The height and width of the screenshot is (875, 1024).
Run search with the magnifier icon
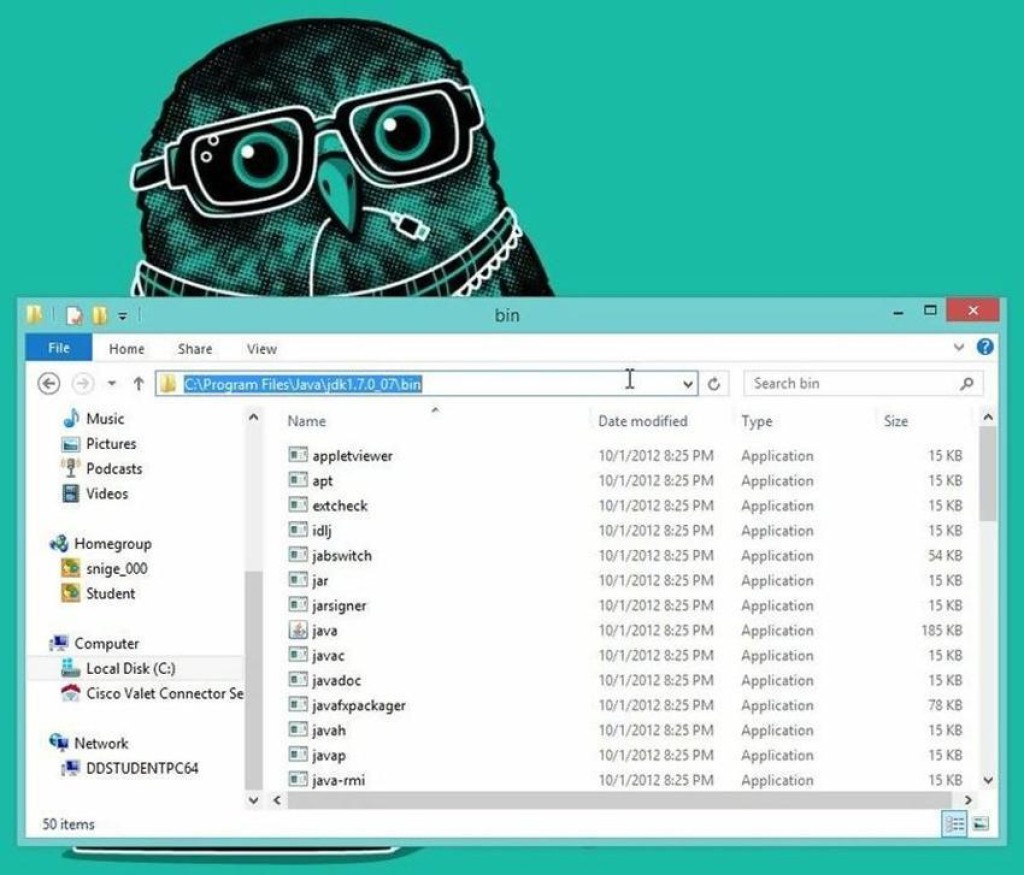pyautogui.click(x=965, y=384)
